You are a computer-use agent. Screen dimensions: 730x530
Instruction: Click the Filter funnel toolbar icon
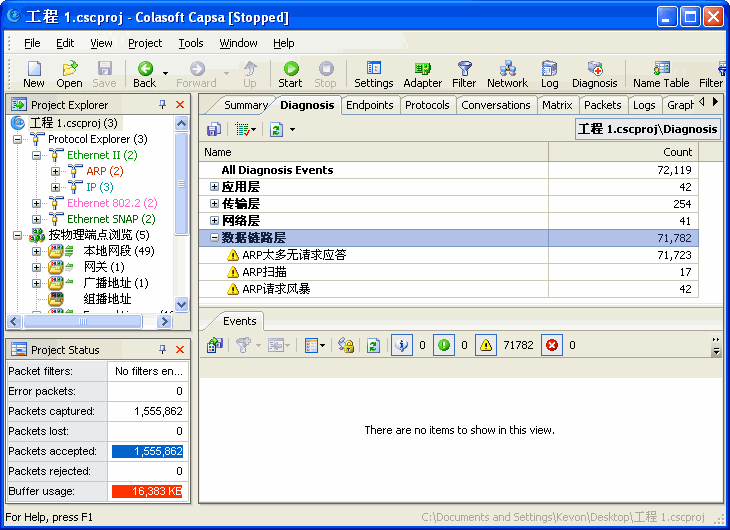click(464, 74)
